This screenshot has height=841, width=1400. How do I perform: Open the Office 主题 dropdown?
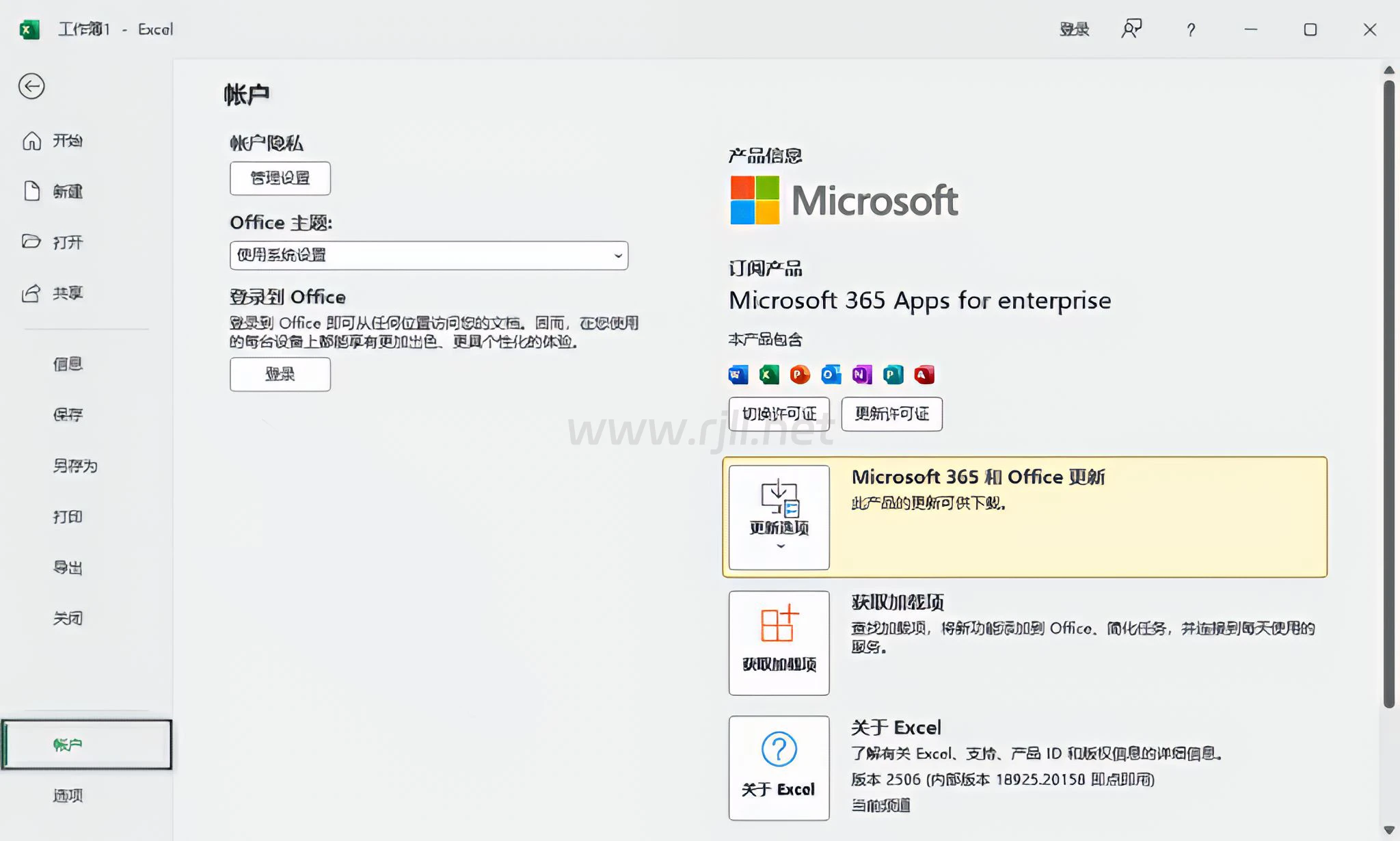(x=429, y=255)
